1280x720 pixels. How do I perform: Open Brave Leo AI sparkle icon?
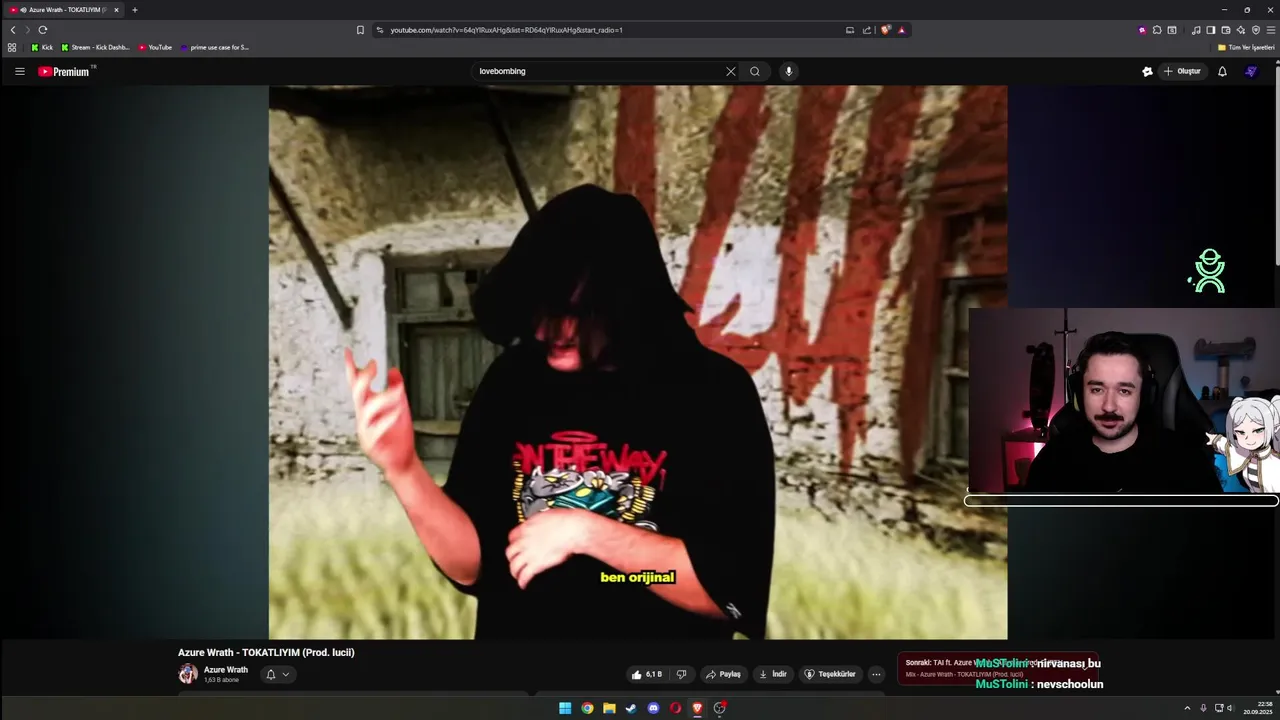1241,30
